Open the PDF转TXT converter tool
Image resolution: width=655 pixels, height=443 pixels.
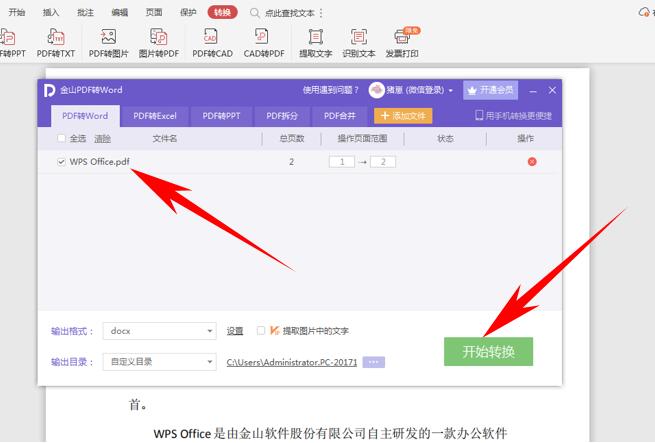click(56, 43)
